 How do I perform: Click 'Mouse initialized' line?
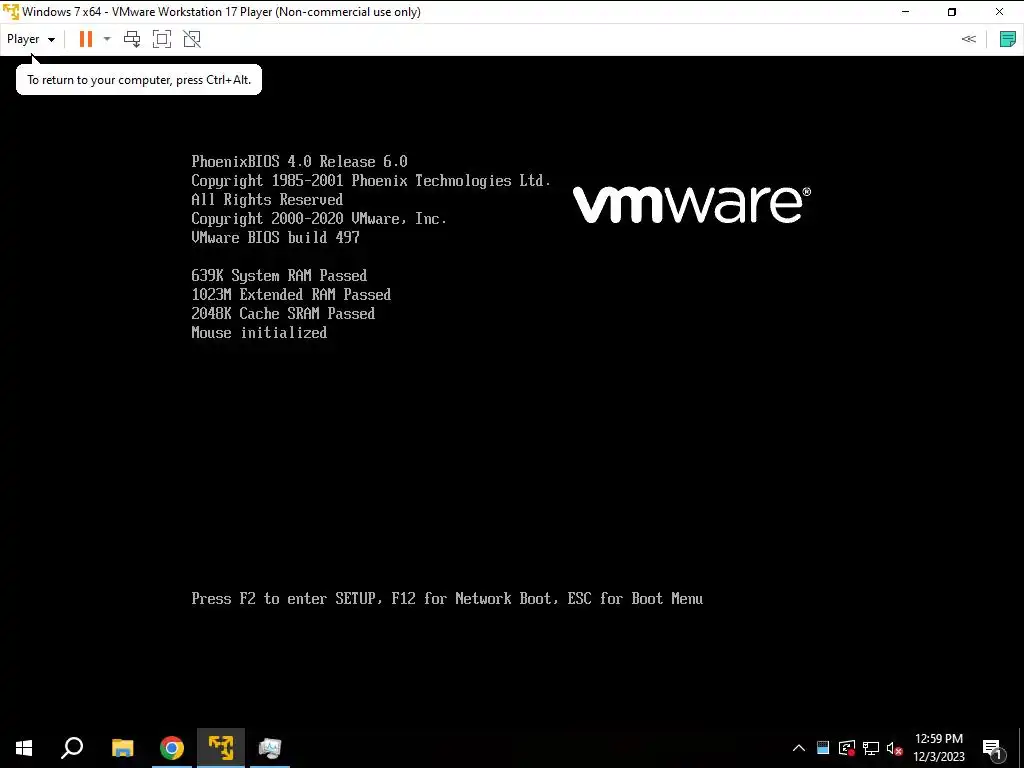click(x=259, y=332)
